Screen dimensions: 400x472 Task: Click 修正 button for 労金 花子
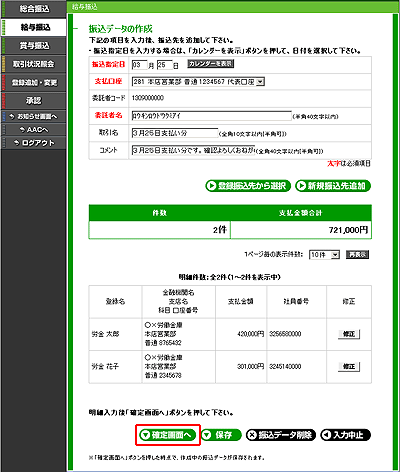click(x=349, y=367)
